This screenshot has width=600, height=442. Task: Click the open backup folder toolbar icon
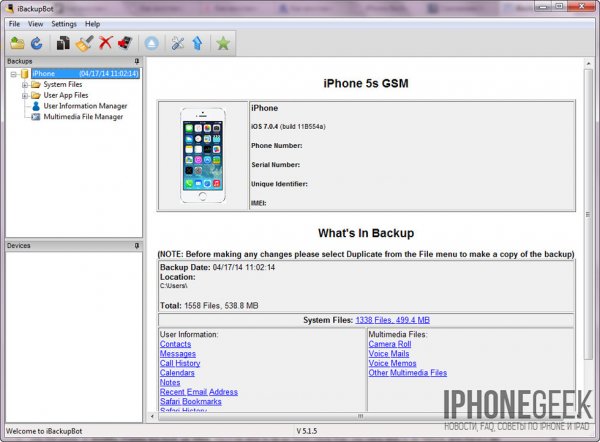pos(17,43)
